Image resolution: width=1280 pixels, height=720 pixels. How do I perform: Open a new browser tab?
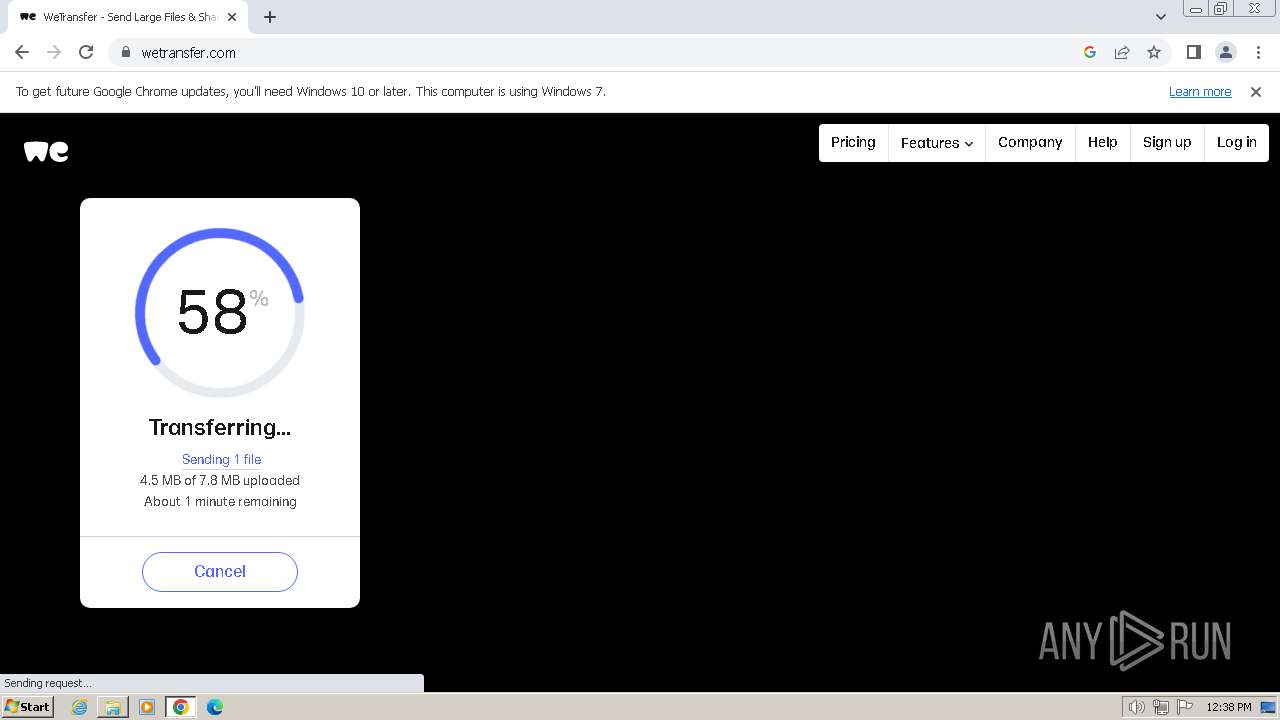[270, 17]
